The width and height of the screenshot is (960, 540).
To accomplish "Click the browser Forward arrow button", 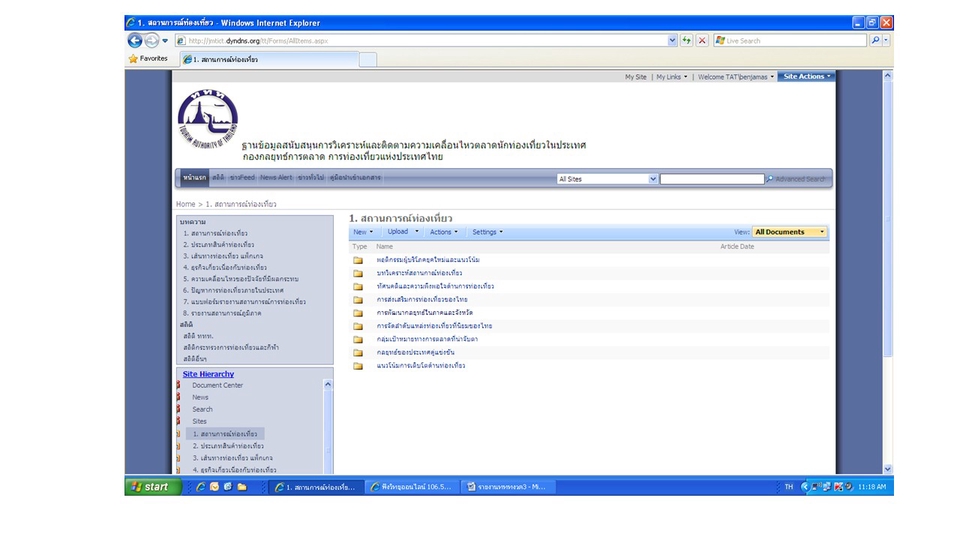I will (x=151, y=40).
